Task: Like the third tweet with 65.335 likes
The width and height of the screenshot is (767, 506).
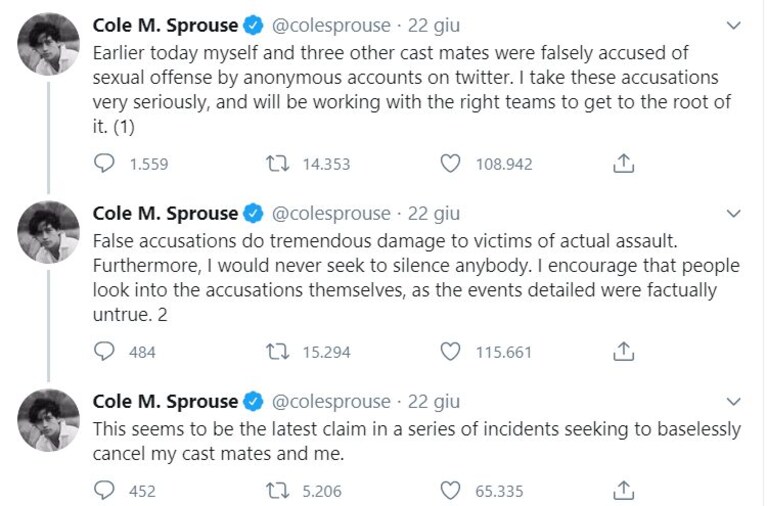Action: 450,490
